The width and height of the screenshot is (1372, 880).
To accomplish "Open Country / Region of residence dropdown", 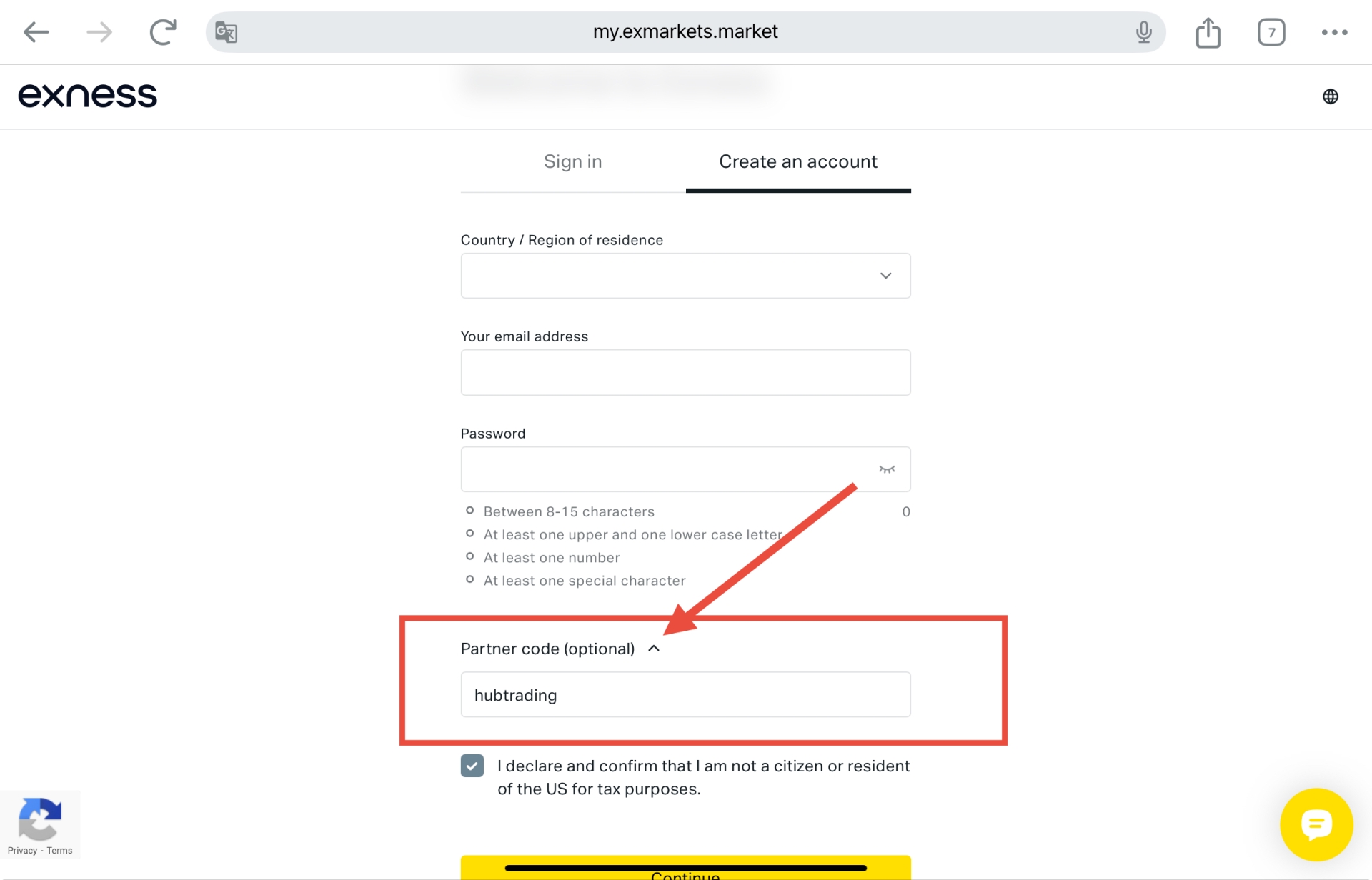I will point(685,276).
